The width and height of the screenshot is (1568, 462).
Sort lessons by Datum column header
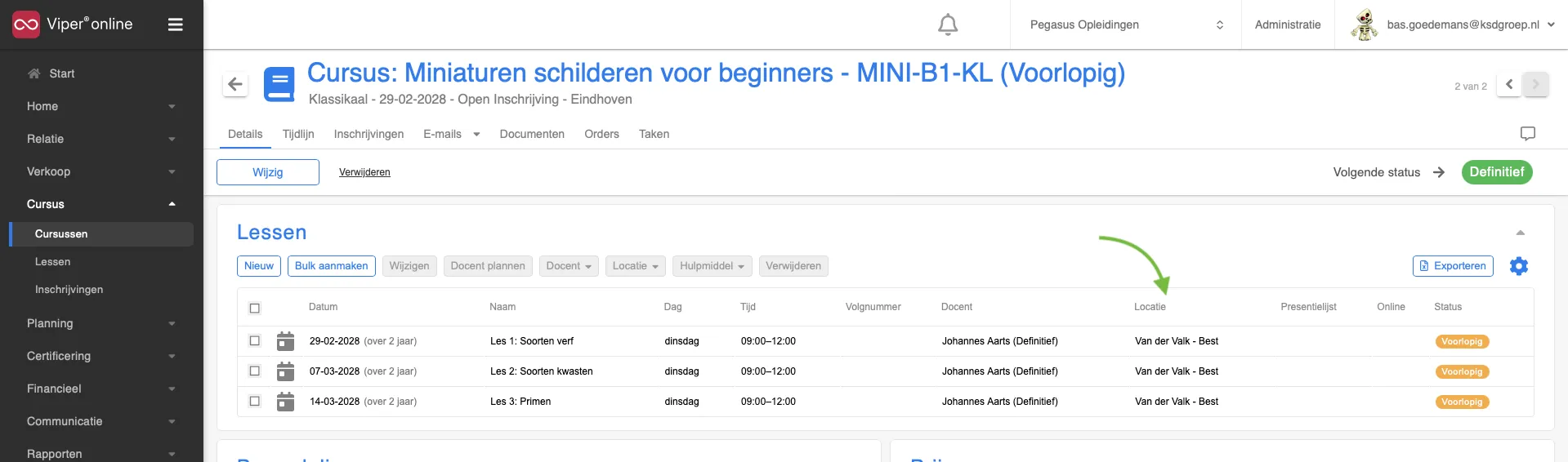click(323, 307)
